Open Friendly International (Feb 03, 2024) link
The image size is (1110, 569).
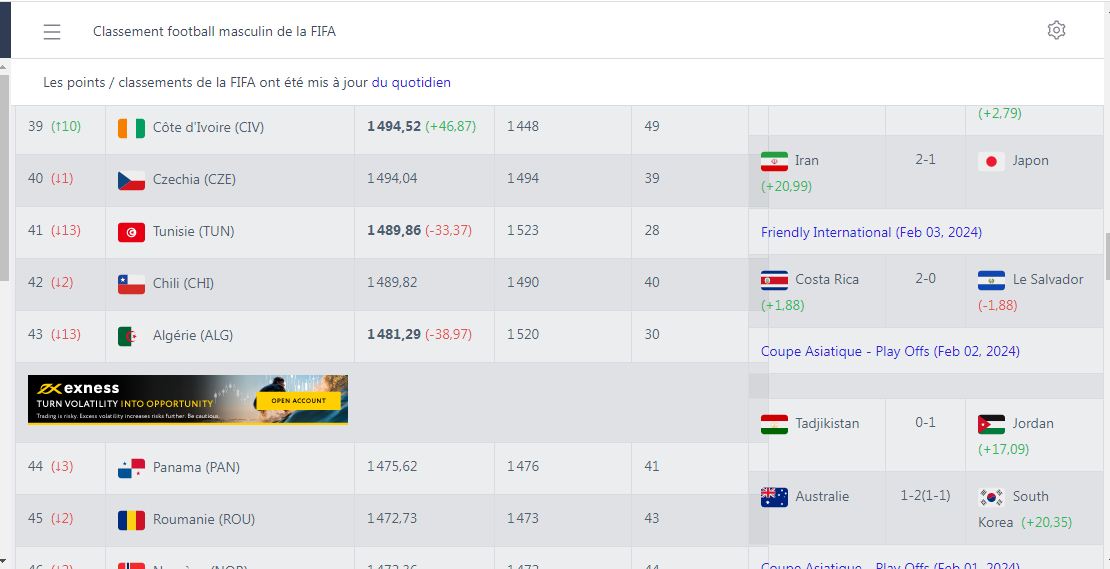871,232
